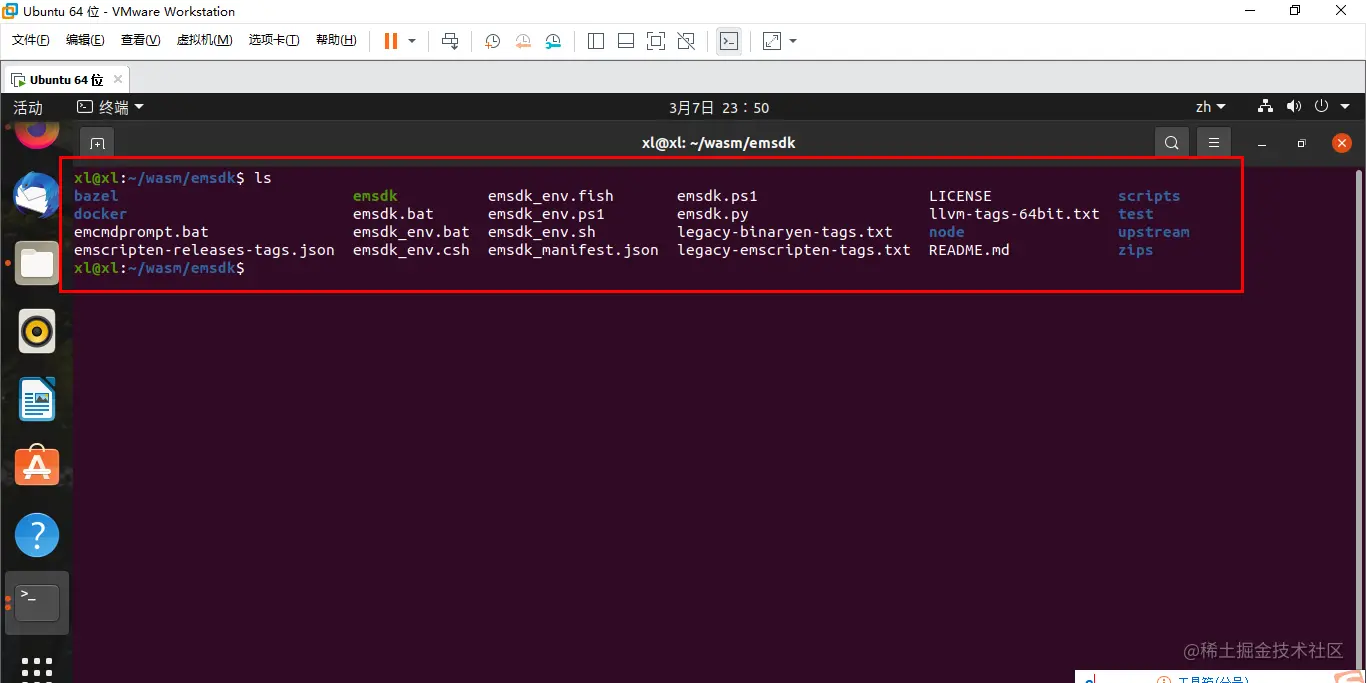Open the 选项卡(T) menu

pos(274,40)
